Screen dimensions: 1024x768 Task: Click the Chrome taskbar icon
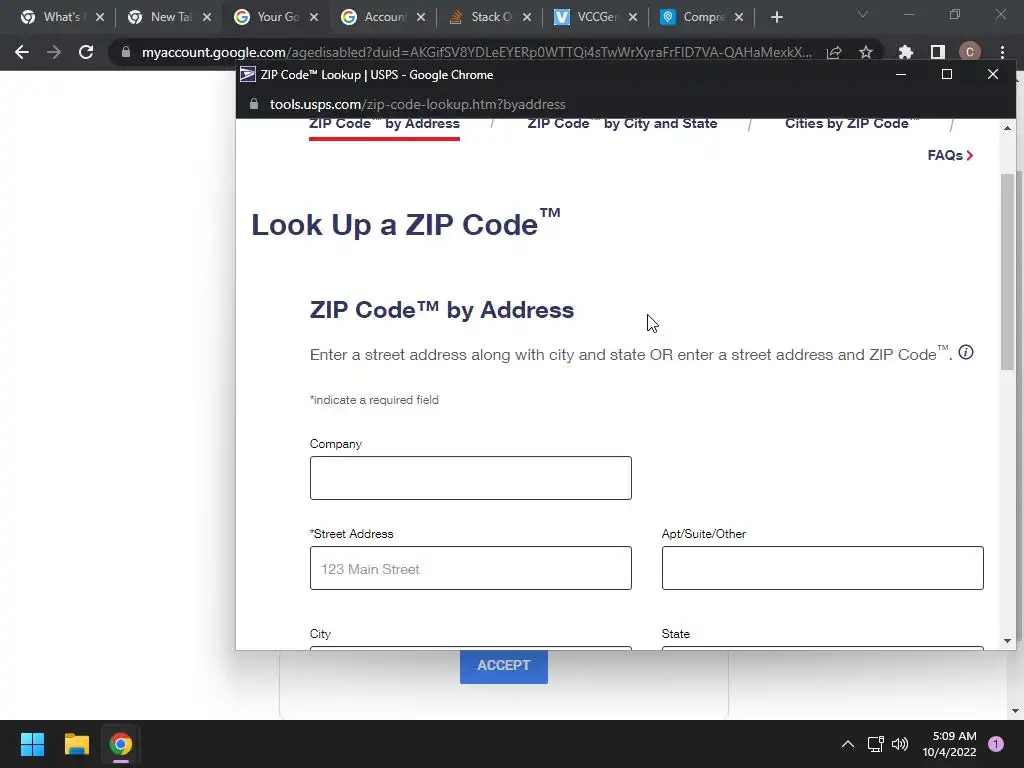pos(121,744)
